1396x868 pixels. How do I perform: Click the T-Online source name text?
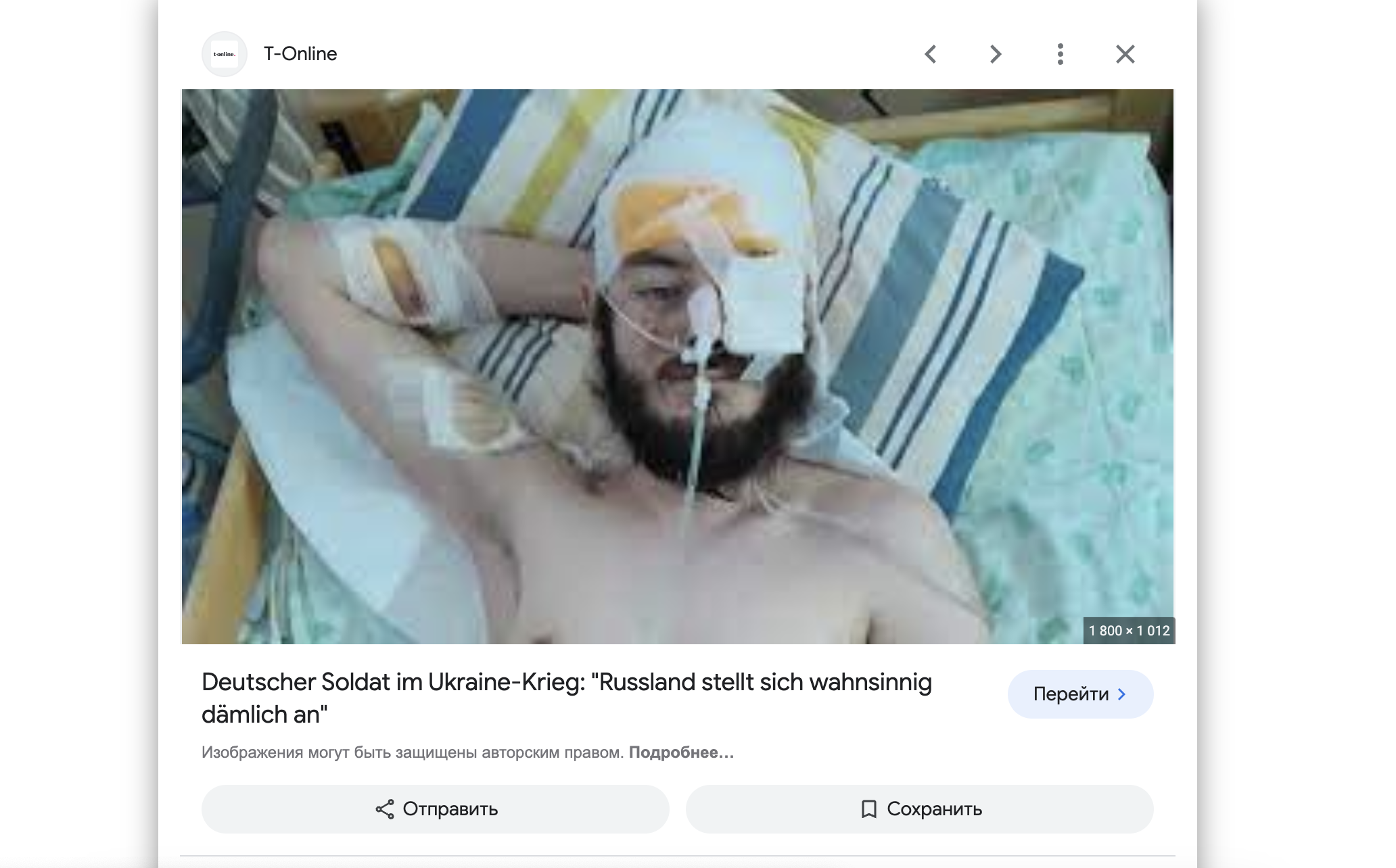coord(300,54)
